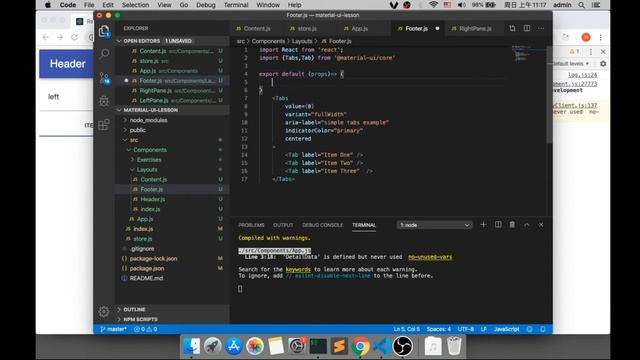Change the UTF-8 encoding setting
Viewport: 640px width, 360px height.
tap(466, 329)
